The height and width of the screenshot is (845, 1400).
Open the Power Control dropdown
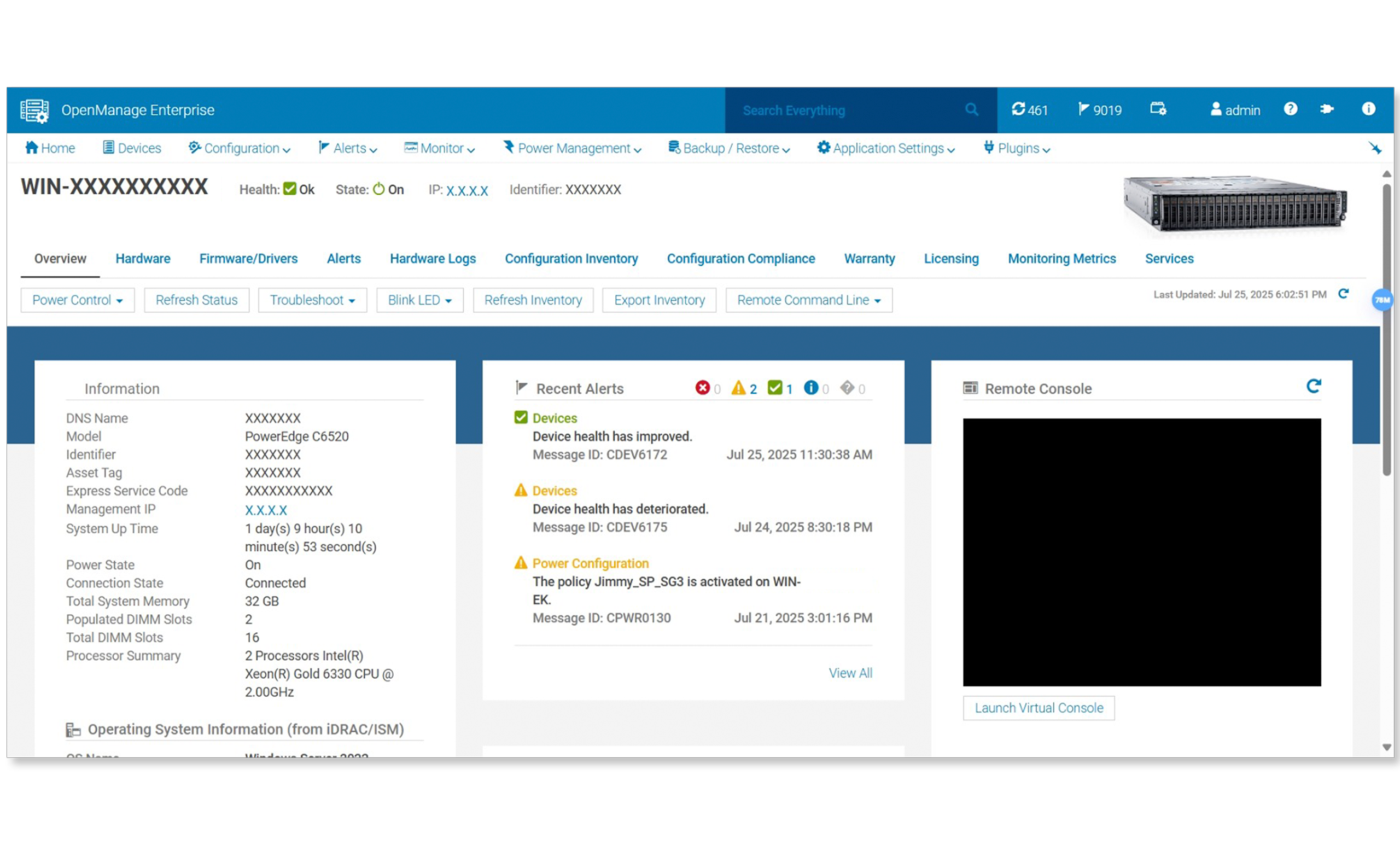pos(78,300)
